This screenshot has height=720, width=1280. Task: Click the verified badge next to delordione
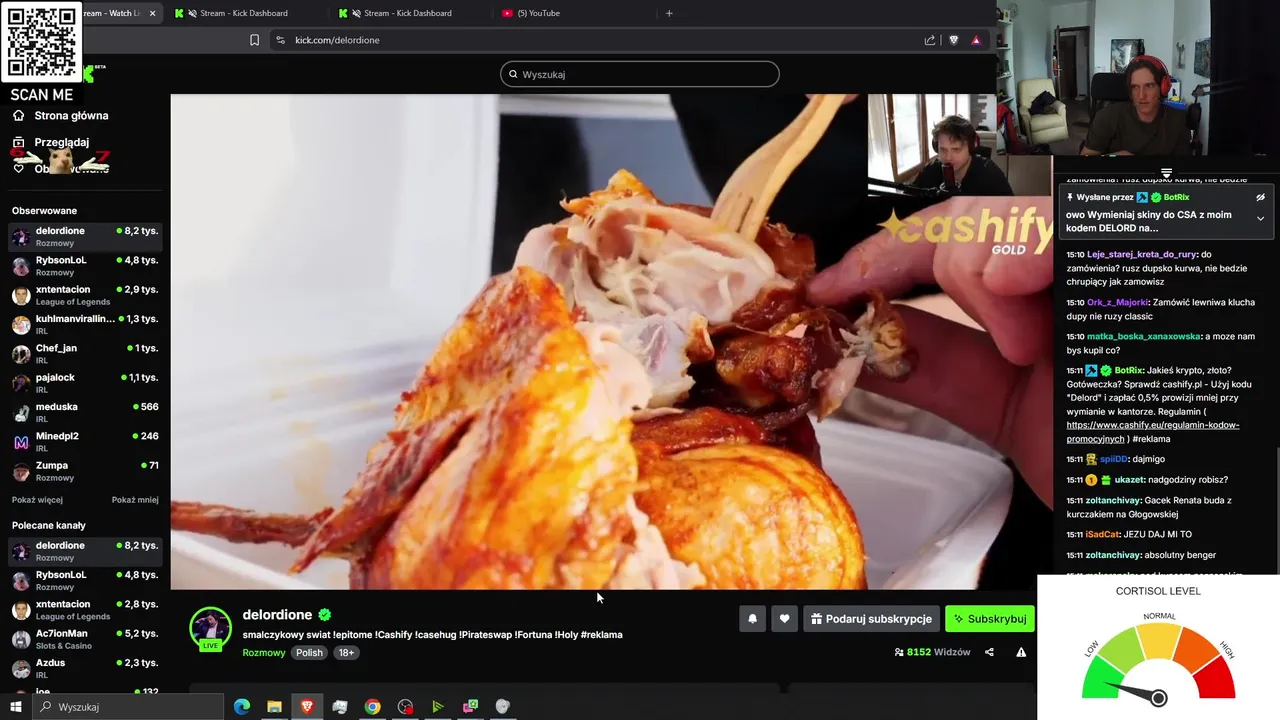pos(324,615)
